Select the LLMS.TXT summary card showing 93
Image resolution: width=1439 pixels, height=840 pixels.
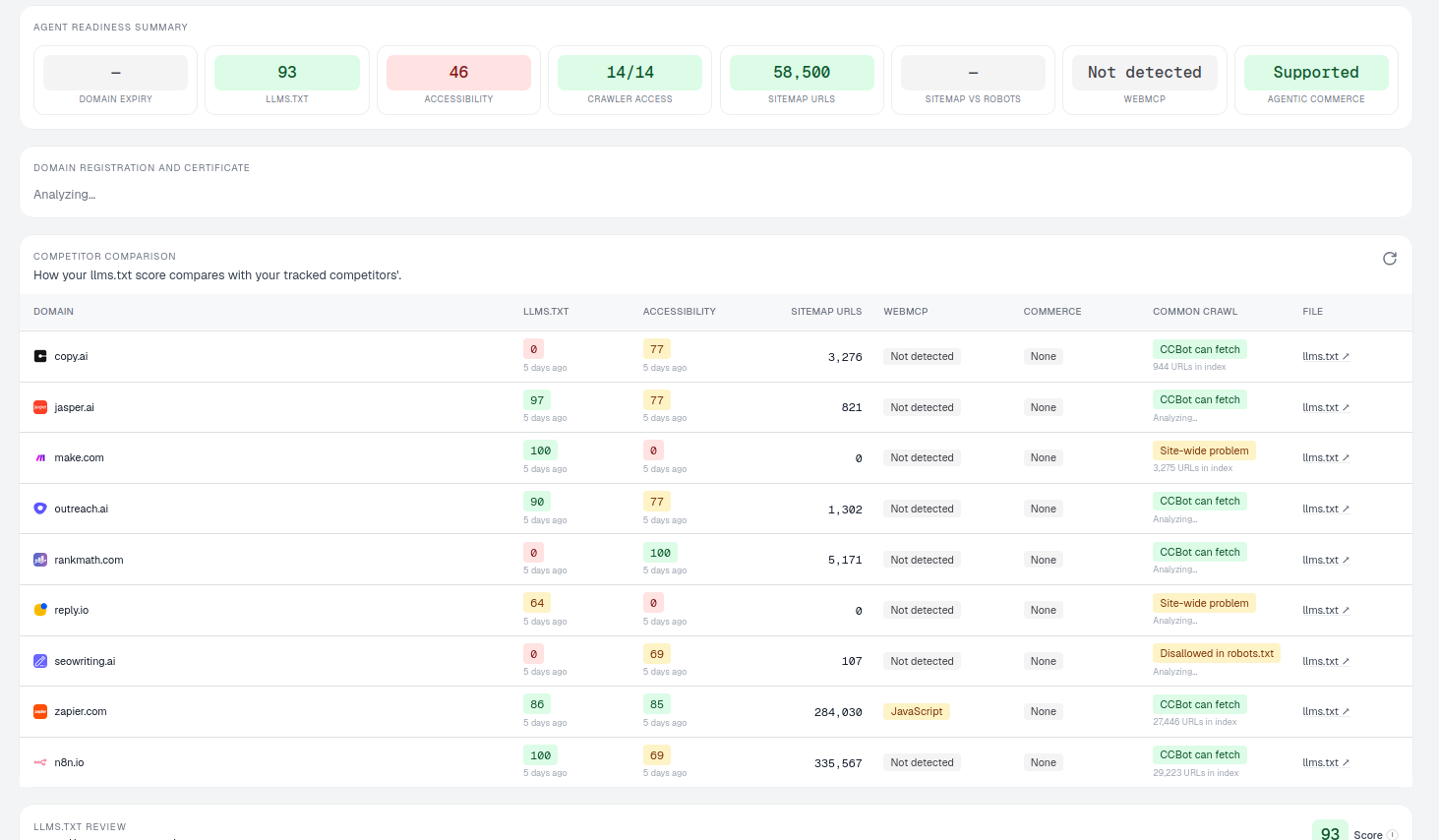(287, 81)
